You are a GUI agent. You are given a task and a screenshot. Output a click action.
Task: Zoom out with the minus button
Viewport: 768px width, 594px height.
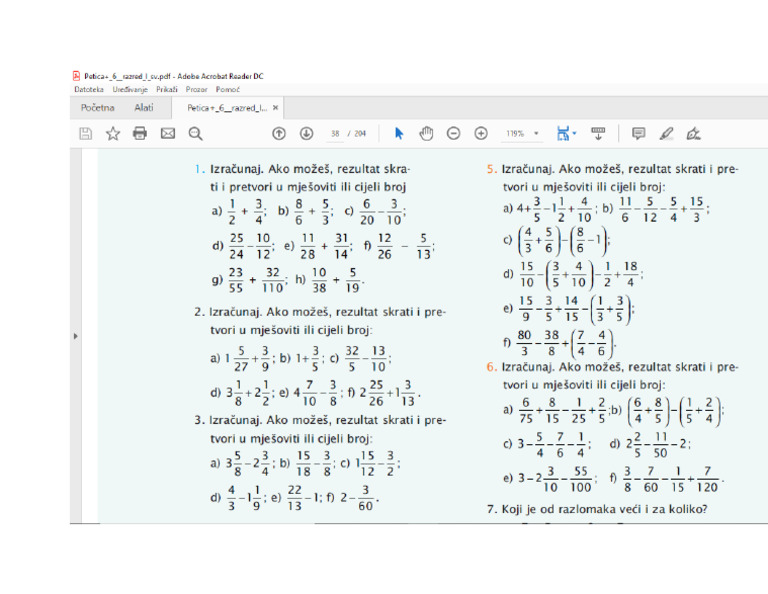(453, 133)
